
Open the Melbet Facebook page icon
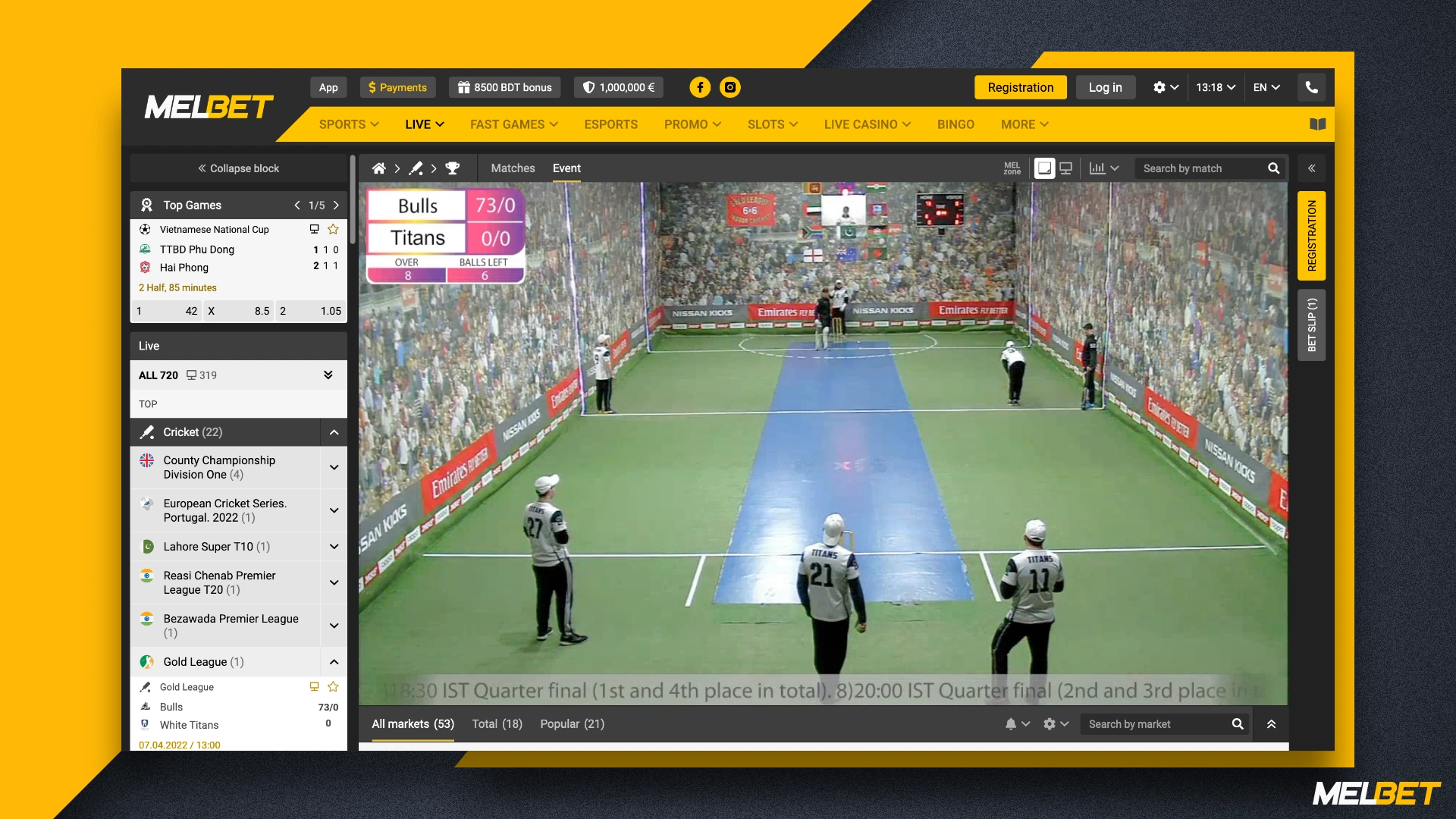click(699, 87)
